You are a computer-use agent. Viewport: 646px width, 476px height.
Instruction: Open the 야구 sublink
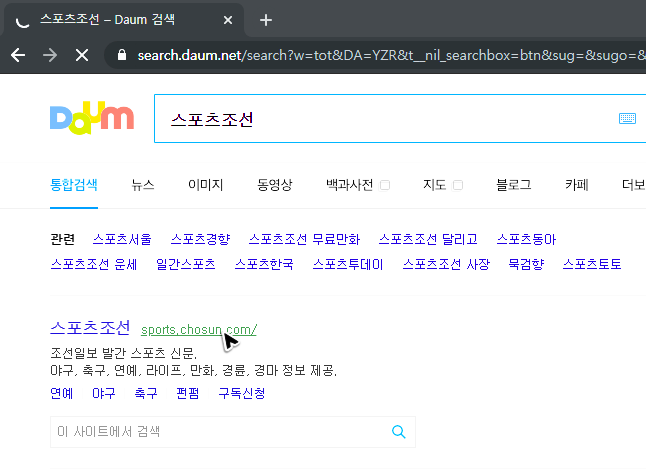point(103,393)
